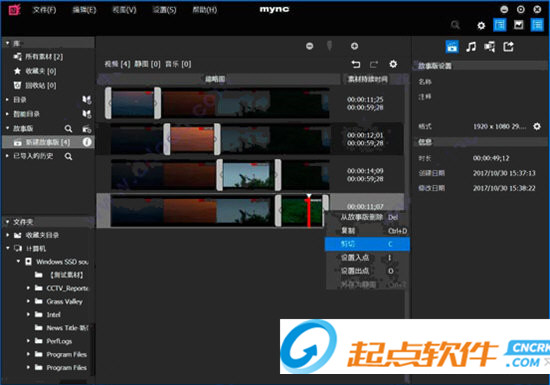Collapse the 文件夹 section header
Screen dimensions: 550x385
point(7,222)
